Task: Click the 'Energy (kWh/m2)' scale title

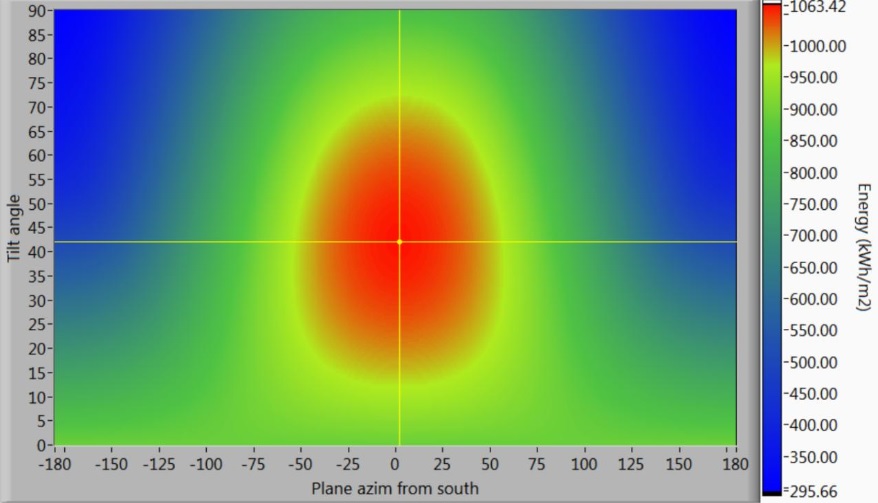Action: pos(863,247)
